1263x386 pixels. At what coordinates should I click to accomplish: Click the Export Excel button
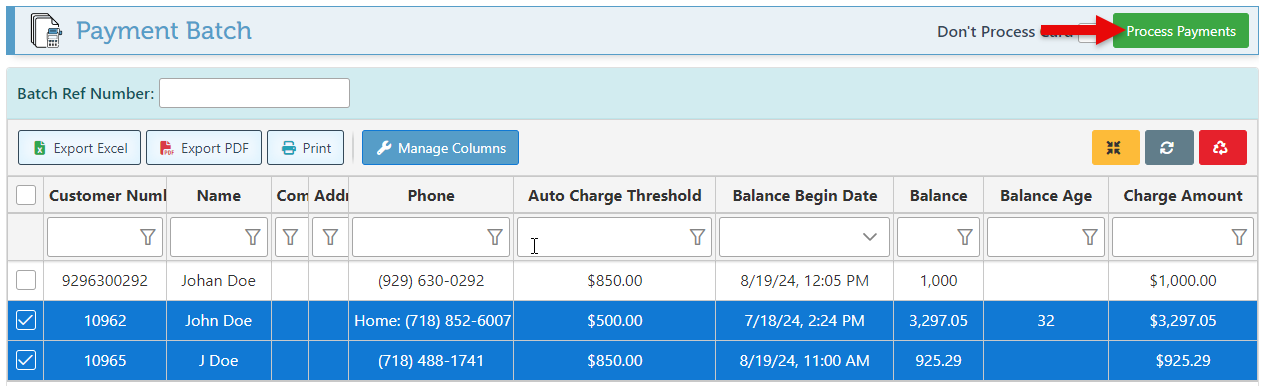tap(80, 148)
